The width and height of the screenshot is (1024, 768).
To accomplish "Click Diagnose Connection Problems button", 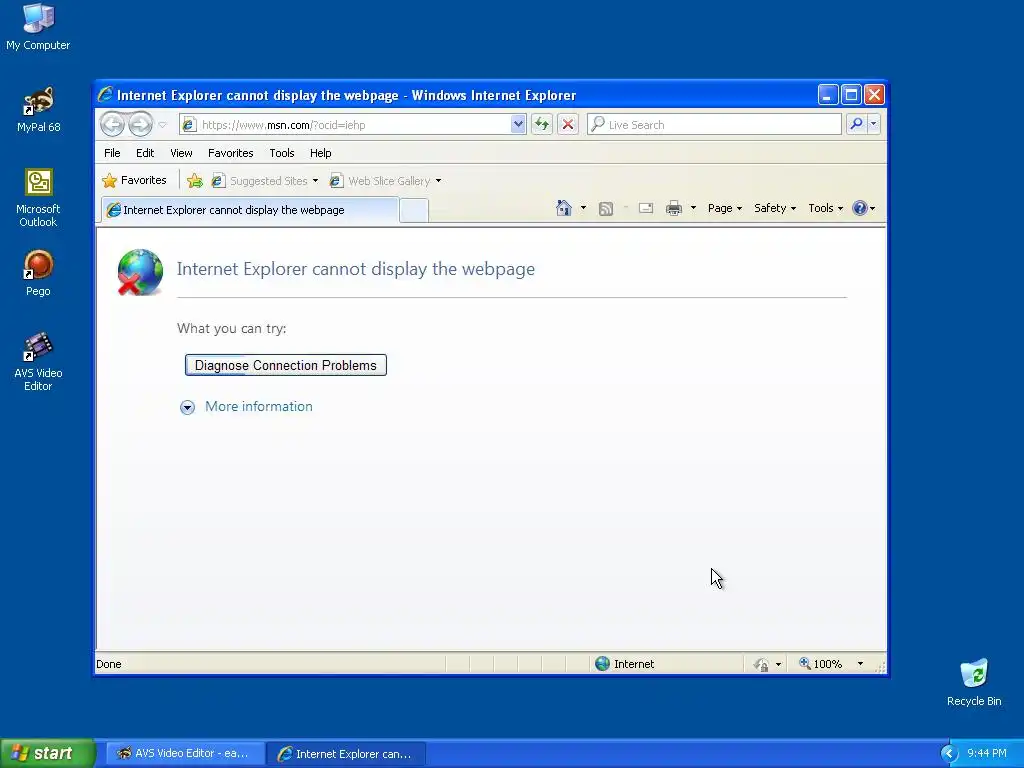I will coord(285,365).
